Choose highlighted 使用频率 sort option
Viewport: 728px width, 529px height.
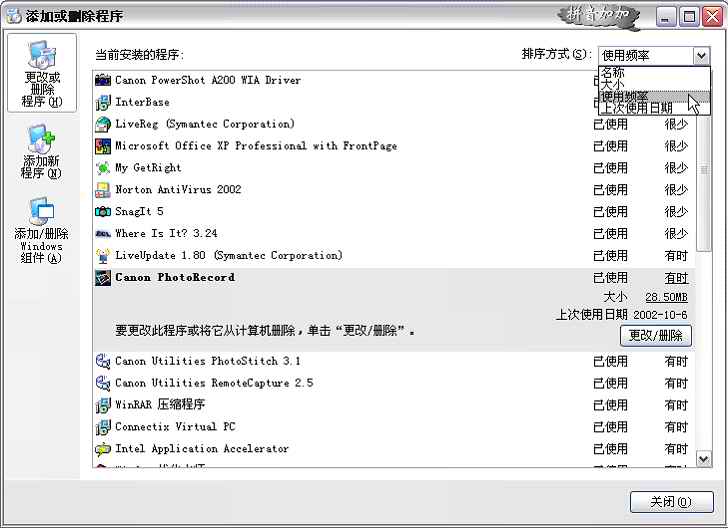(654, 96)
